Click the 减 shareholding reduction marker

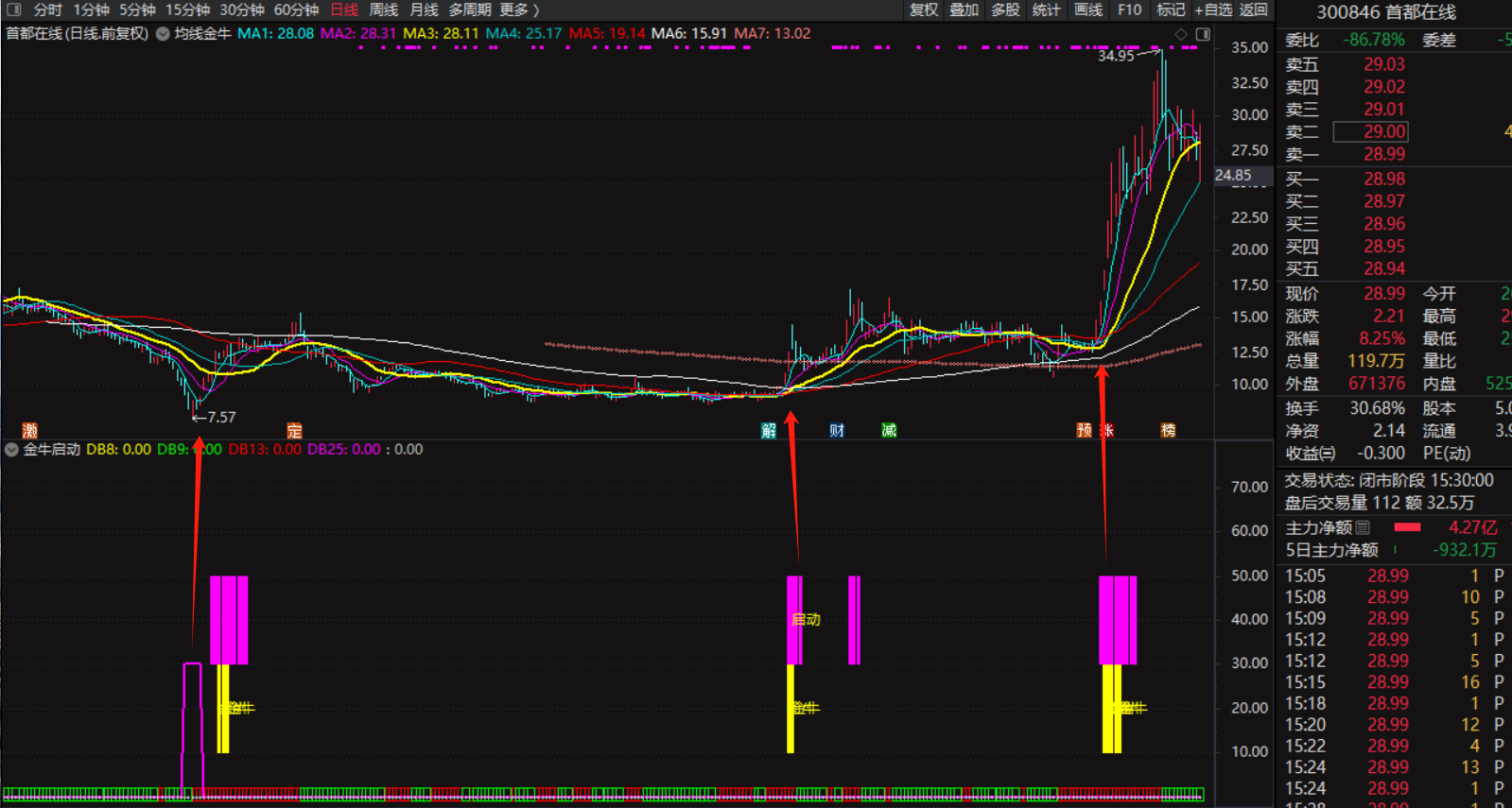[889, 431]
